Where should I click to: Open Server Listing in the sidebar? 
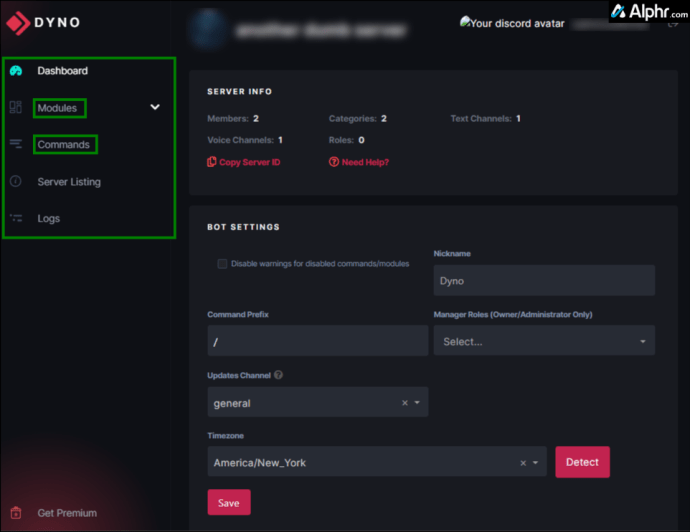(69, 182)
